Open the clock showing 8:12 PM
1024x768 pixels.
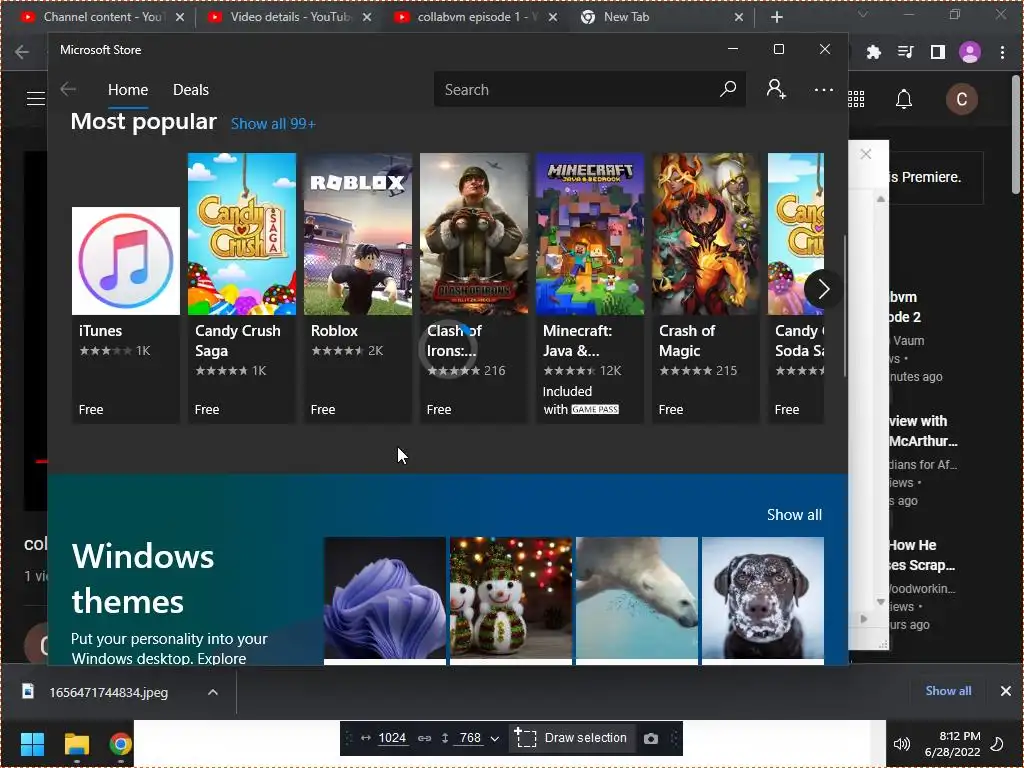coord(953,744)
